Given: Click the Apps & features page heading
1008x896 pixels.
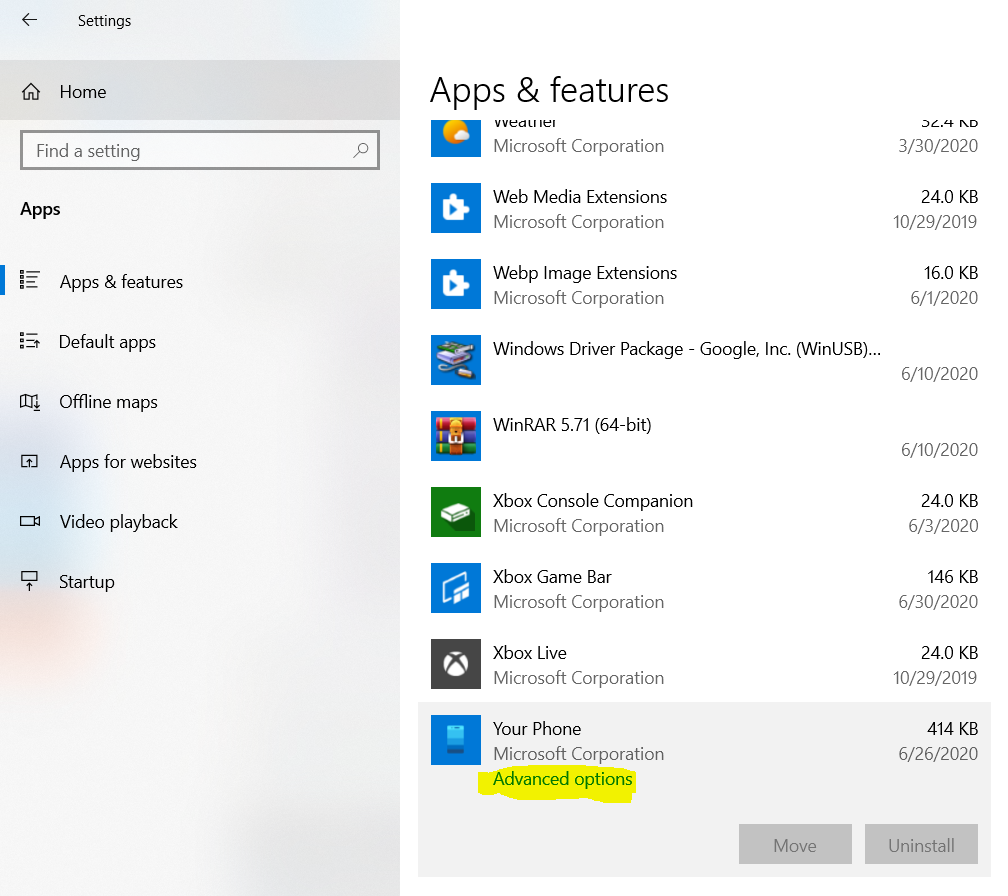Looking at the screenshot, I should 549,91.
